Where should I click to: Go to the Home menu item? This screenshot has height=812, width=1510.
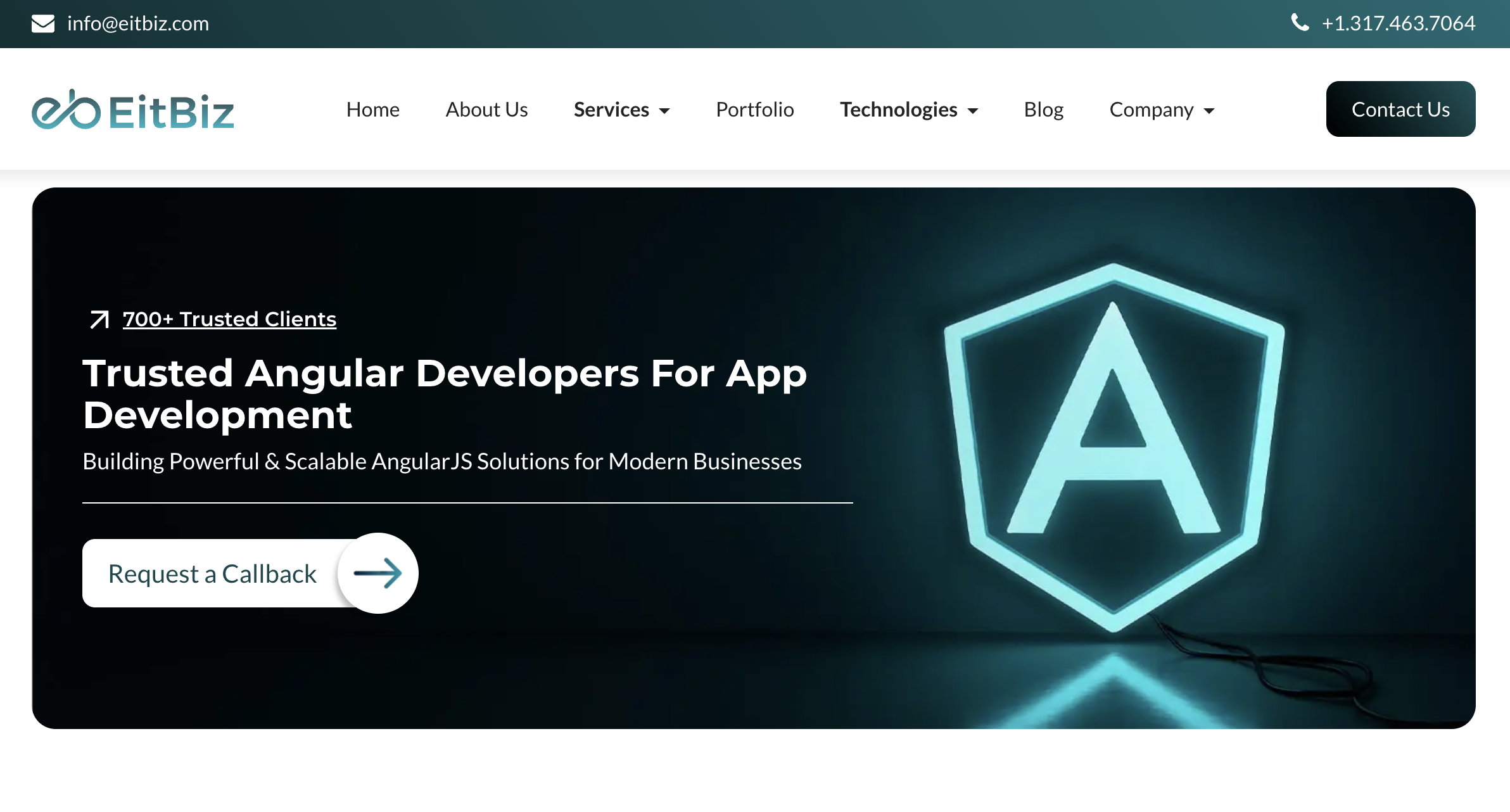point(372,110)
